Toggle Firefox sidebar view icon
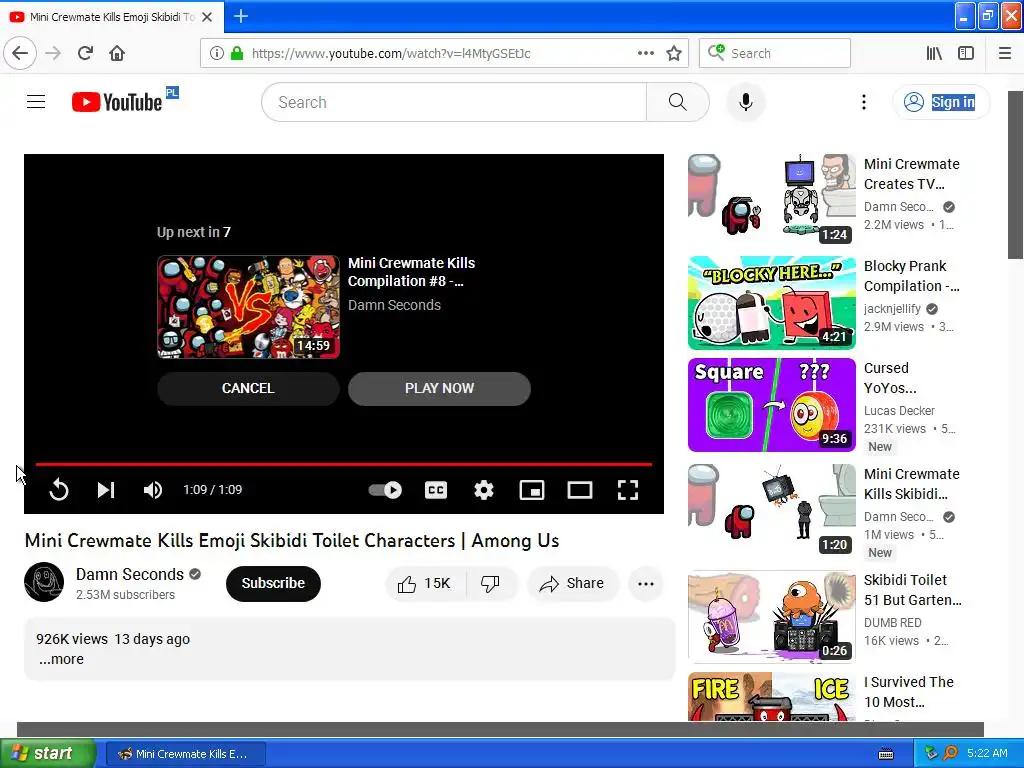 click(966, 53)
